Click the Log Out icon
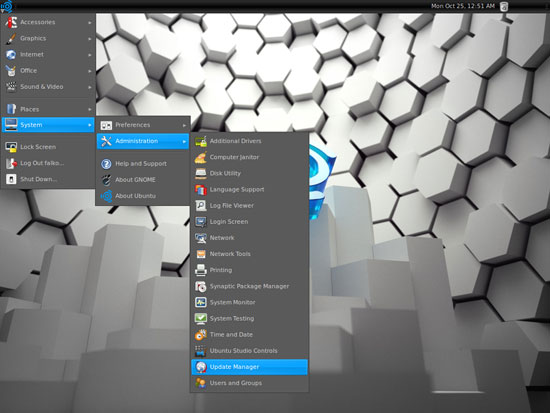This screenshot has width=550, height=413. [x=11, y=163]
